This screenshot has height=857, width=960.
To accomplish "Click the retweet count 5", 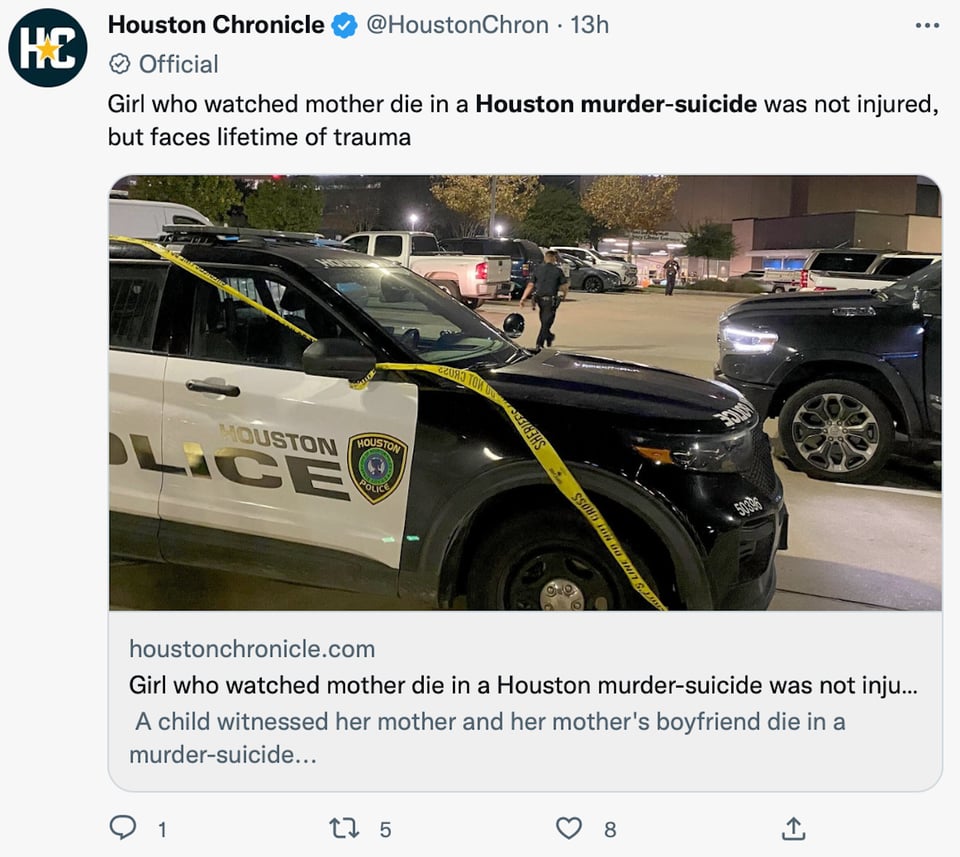I will (x=385, y=830).
